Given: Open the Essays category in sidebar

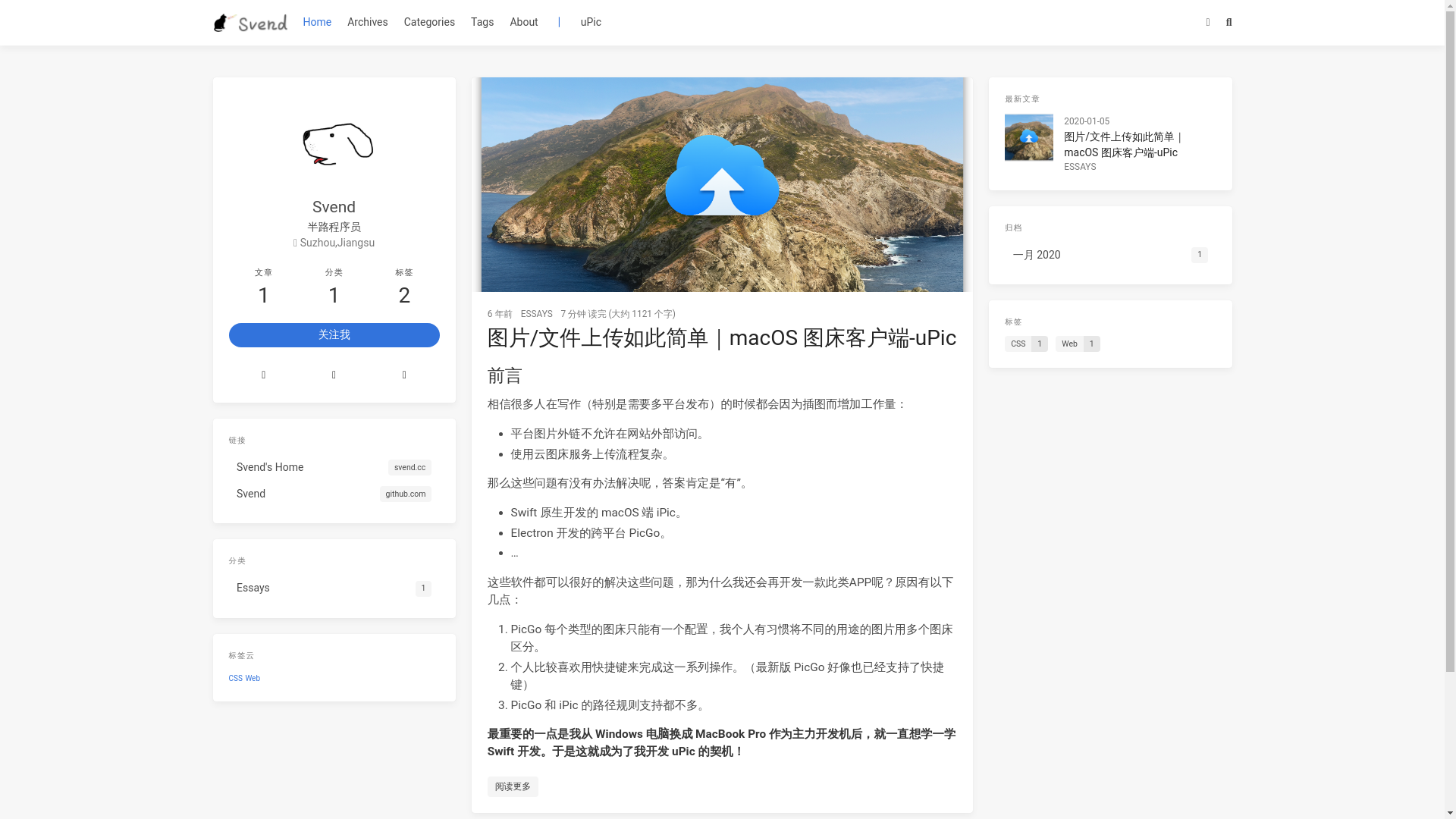Looking at the screenshot, I should [334, 588].
